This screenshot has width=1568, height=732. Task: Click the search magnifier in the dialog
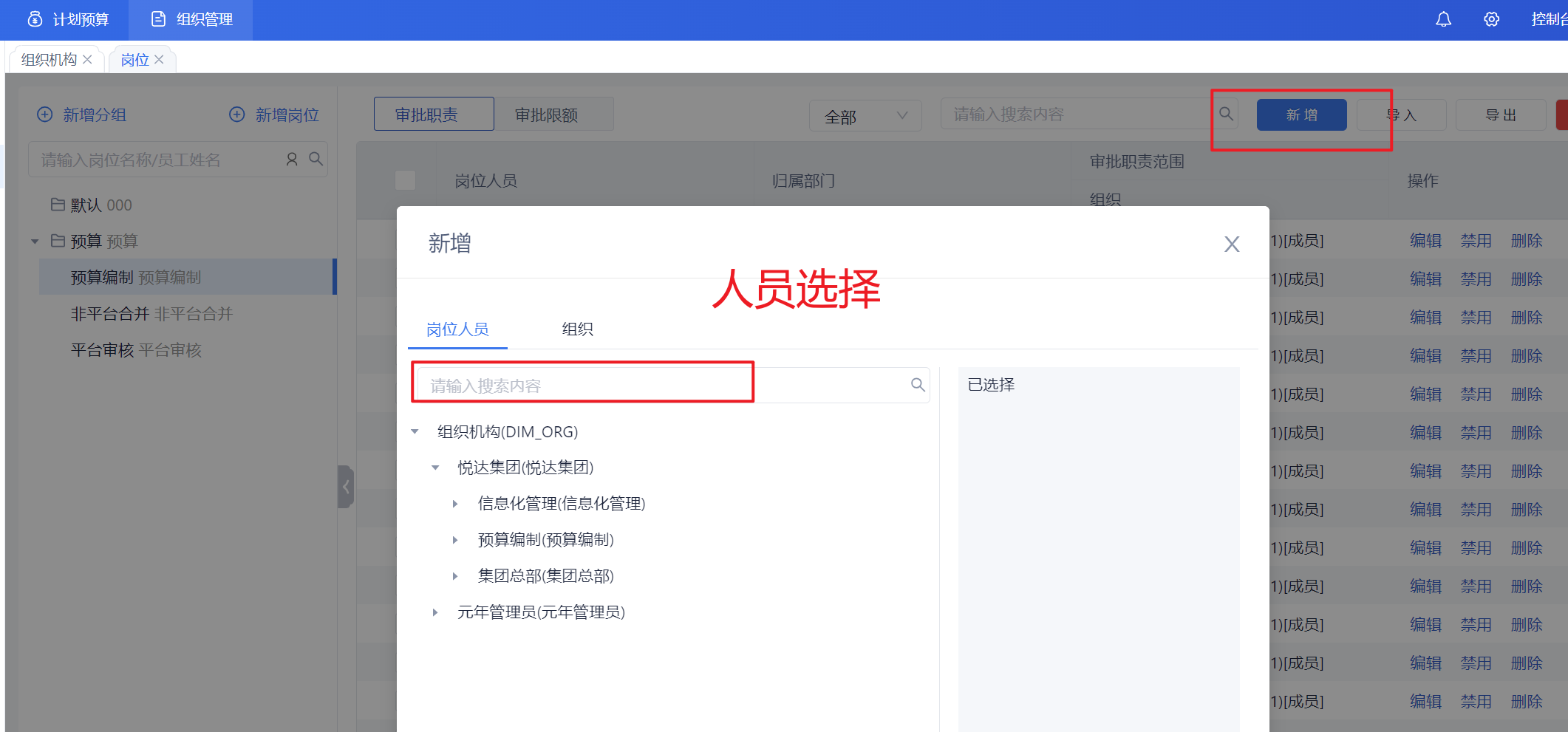click(x=918, y=385)
